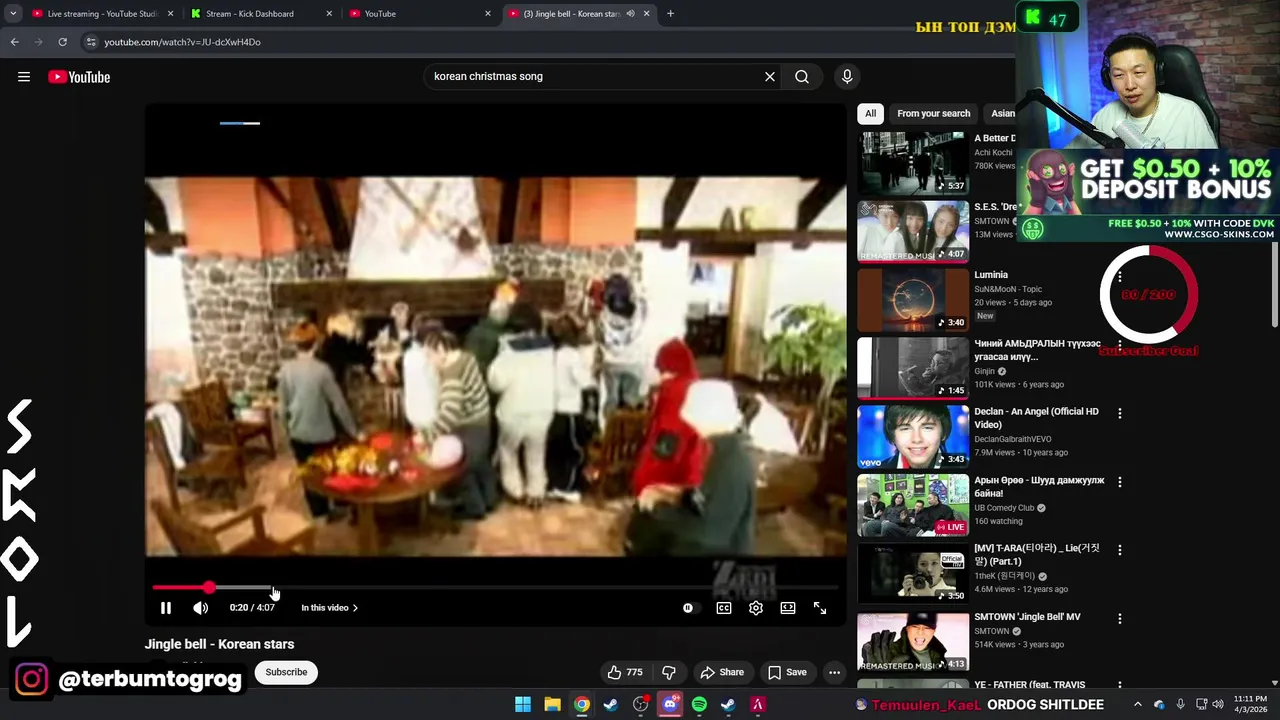
Task: Open the player settings gear
Action: (x=756, y=607)
